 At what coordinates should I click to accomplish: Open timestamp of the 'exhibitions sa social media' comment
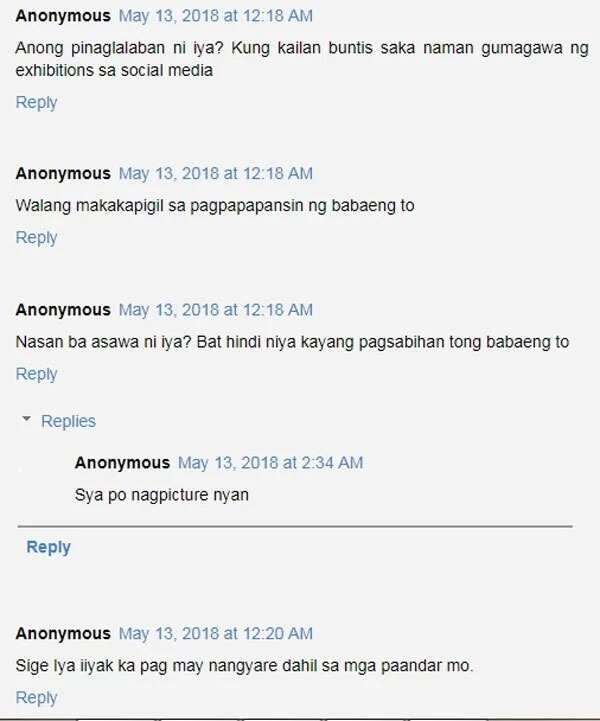point(216,16)
